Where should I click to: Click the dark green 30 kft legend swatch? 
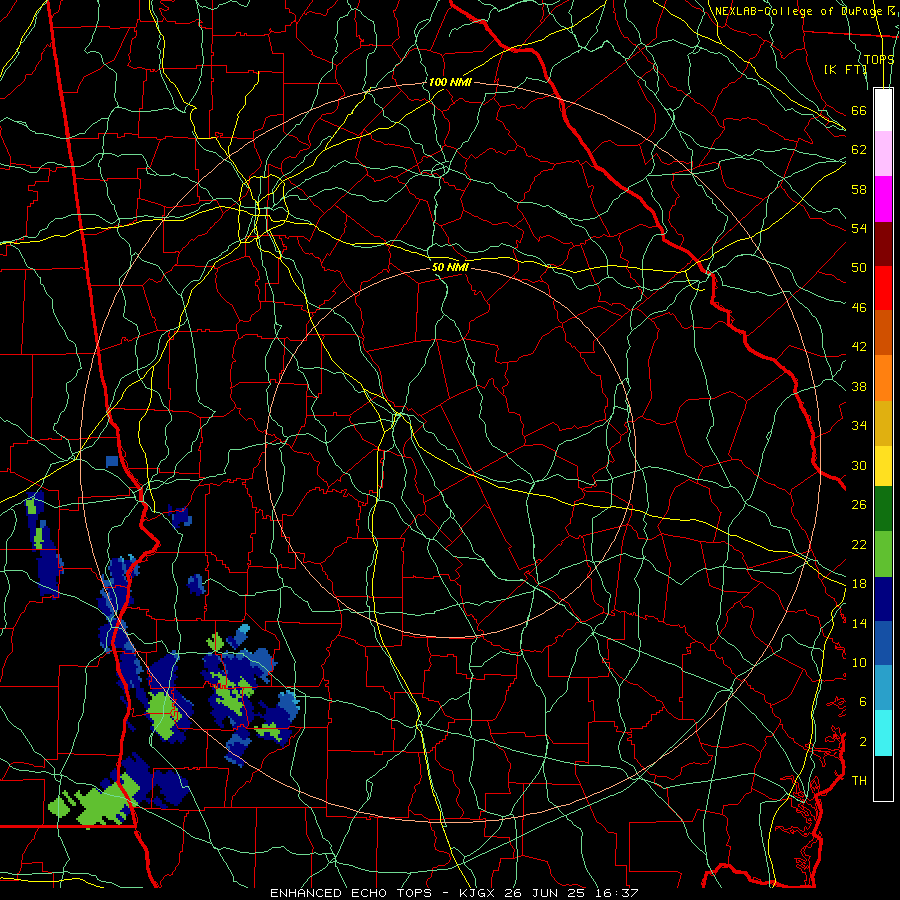click(x=883, y=509)
